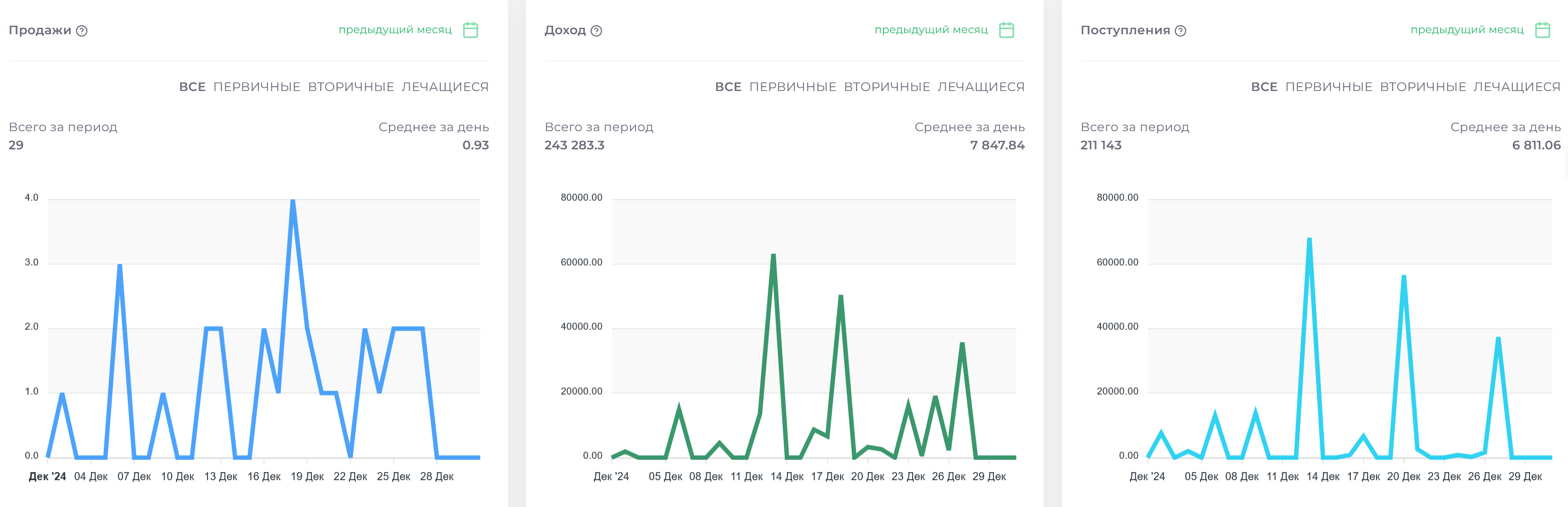Click the total income value 243 283.3
The width and height of the screenshot is (1568, 507).
574,145
